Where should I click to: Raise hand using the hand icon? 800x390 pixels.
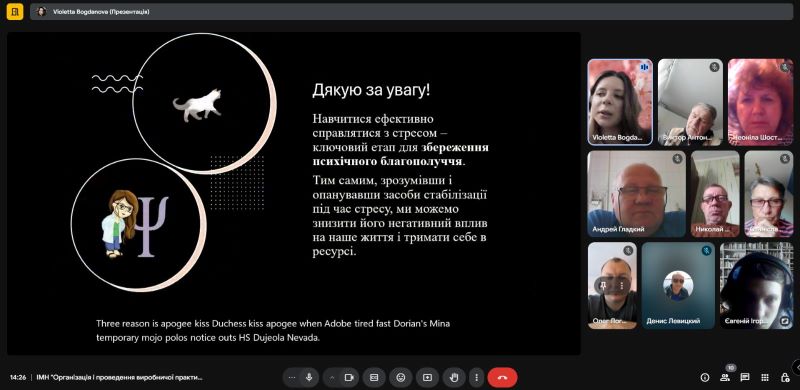(x=454, y=377)
